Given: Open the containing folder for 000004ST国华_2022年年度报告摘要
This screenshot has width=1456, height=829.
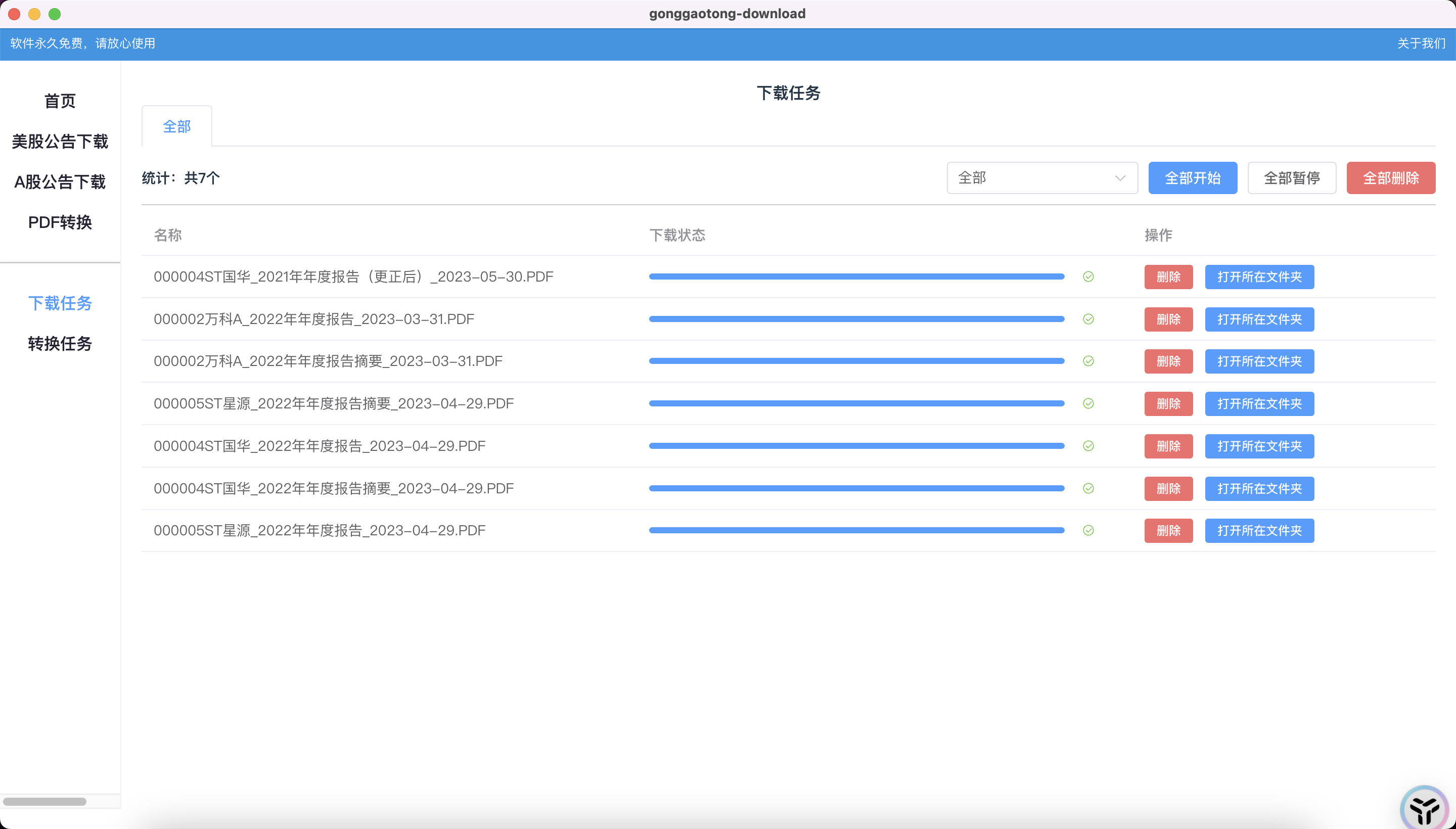Looking at the screenshot, I should (x=1259, y=488).
